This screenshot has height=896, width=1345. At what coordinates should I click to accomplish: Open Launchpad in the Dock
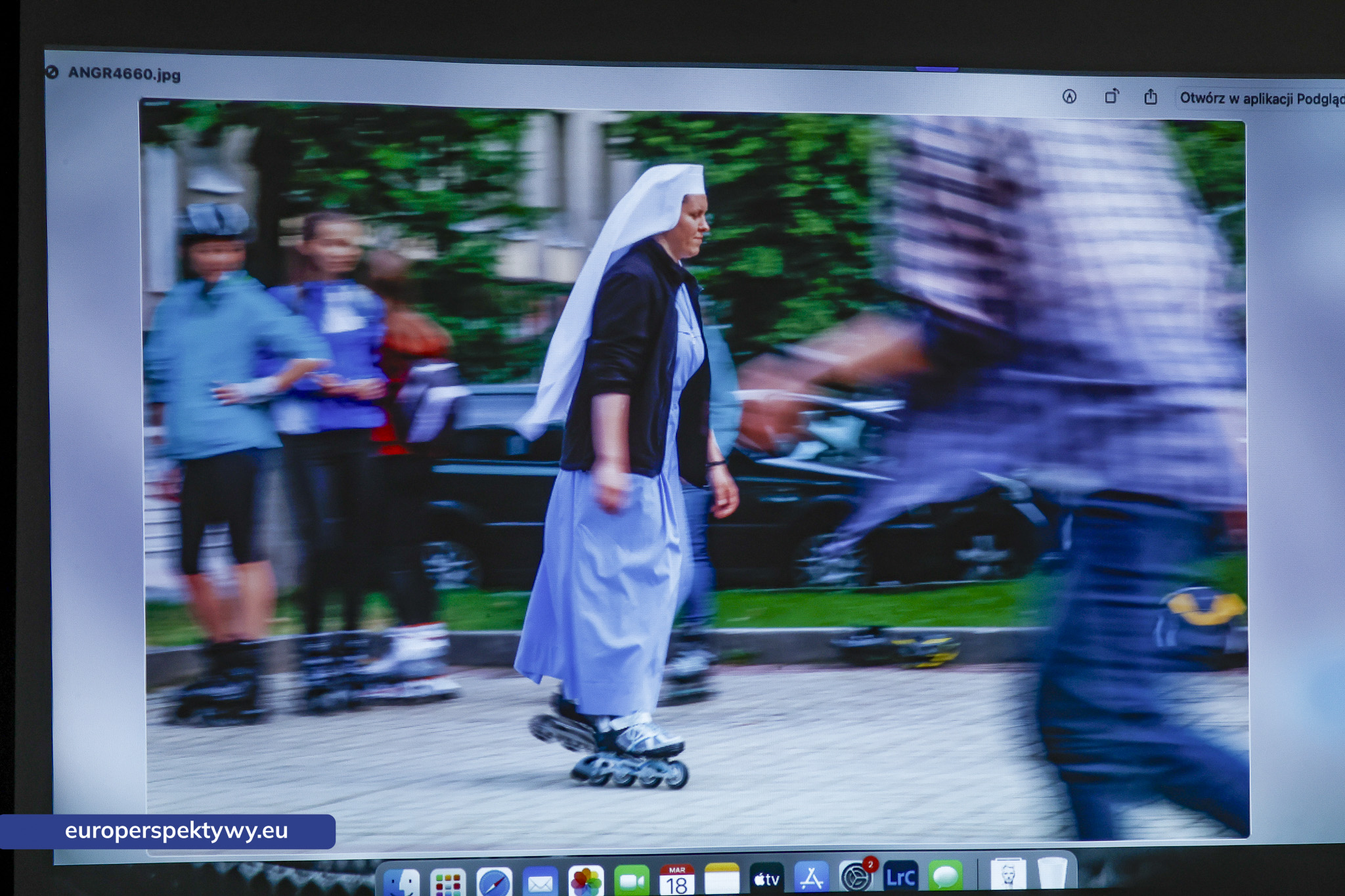(x=448, y=883)
